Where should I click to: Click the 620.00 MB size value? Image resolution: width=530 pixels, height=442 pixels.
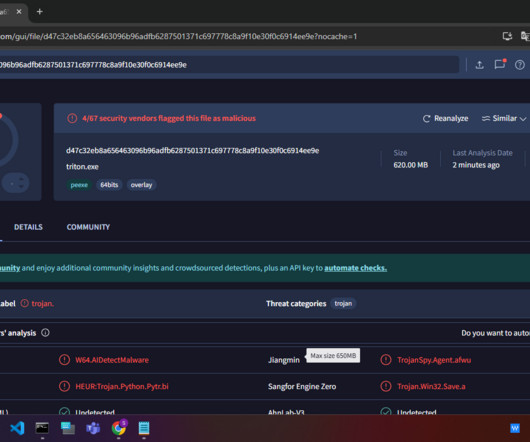[411, 165]
